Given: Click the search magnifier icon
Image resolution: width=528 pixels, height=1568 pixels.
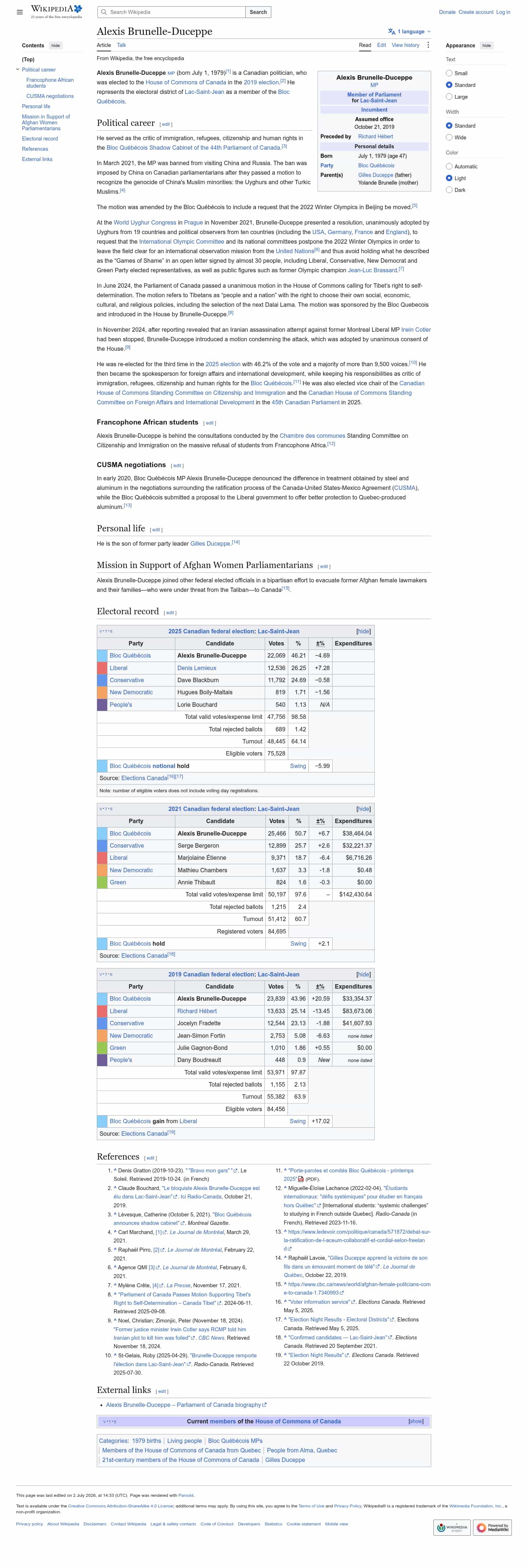Looking at the screenshot, I should [x=104, y=12].
